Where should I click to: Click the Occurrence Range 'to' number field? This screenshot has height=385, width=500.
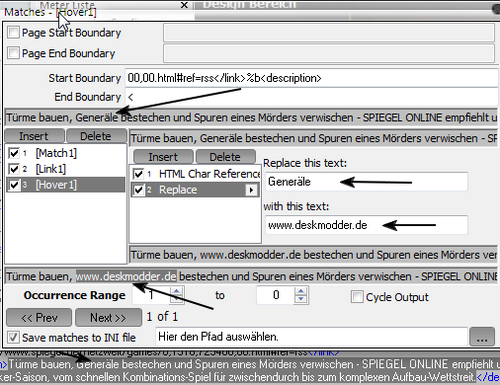click(276, 295)
